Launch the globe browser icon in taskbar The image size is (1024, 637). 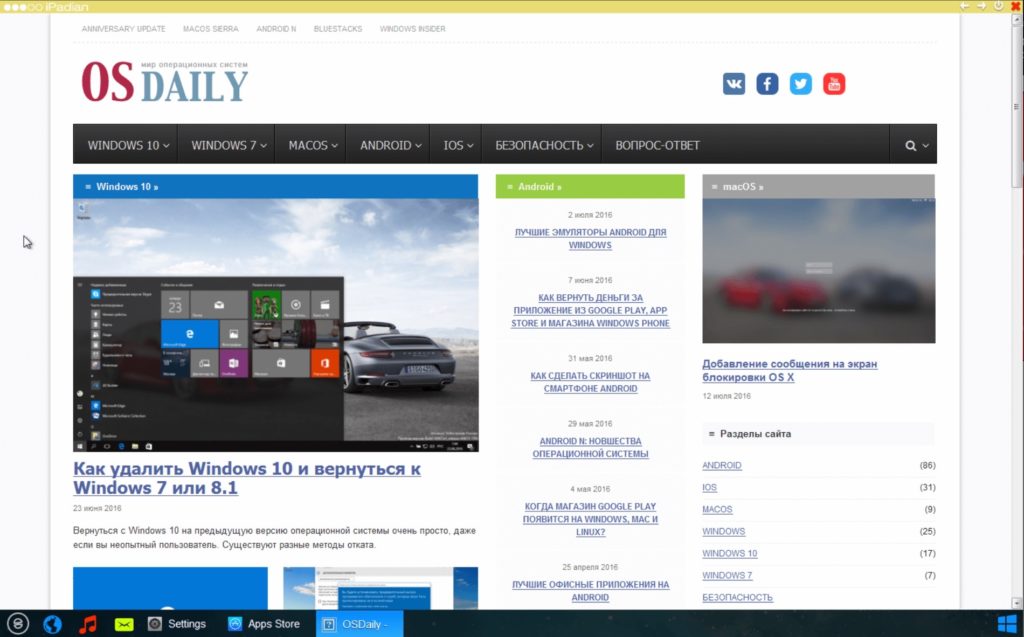coord(52,624)
